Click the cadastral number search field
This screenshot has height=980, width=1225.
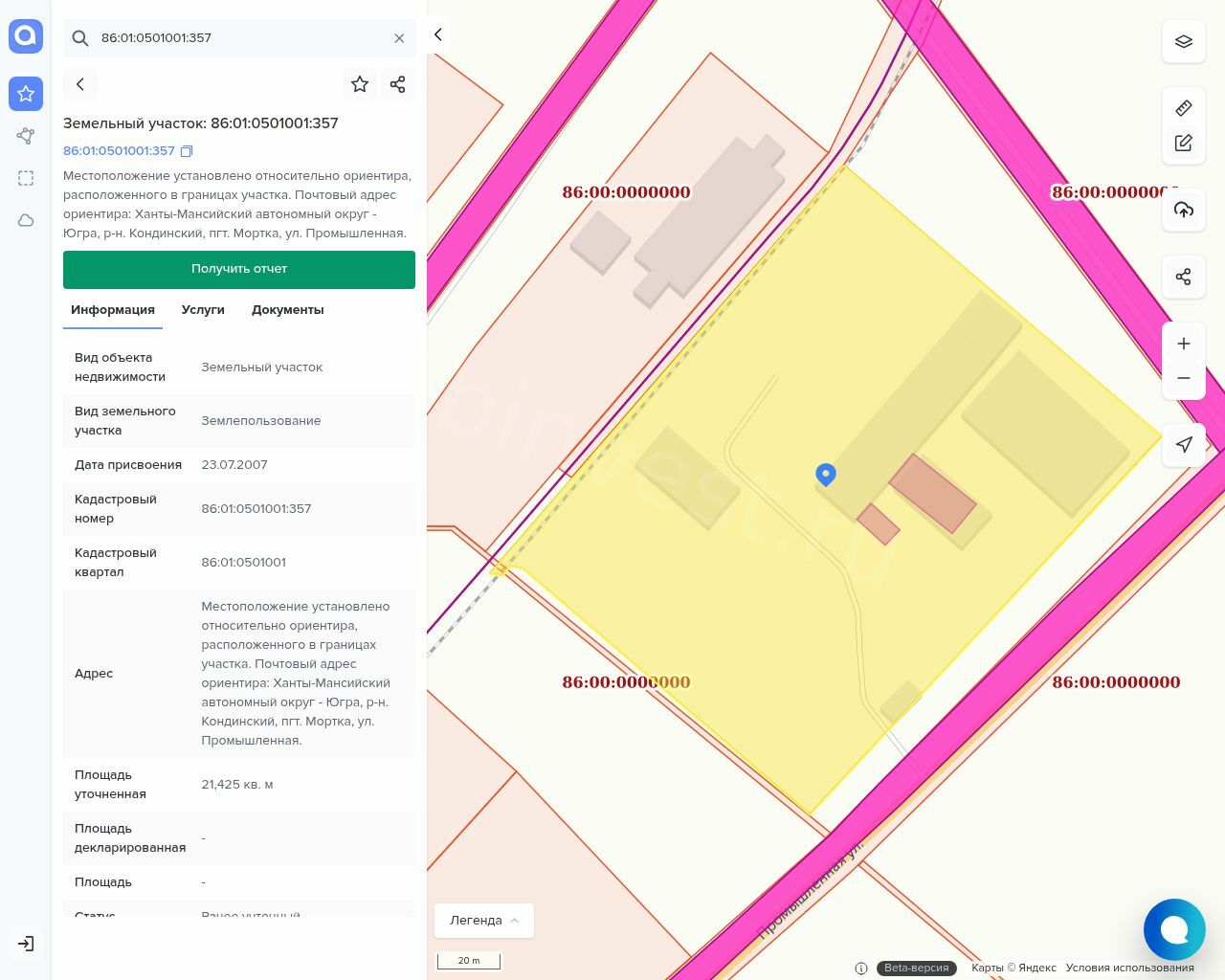click(x=239, y=38)
